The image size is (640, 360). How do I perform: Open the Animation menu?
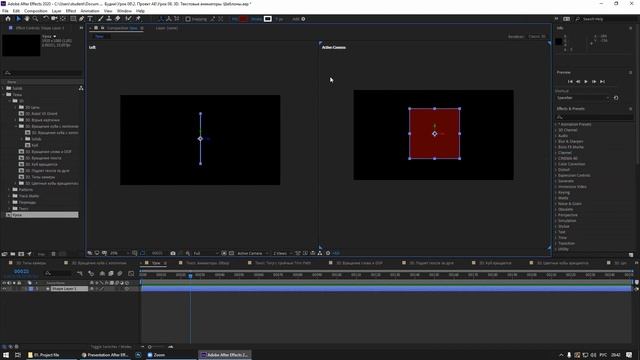point(90,11)
